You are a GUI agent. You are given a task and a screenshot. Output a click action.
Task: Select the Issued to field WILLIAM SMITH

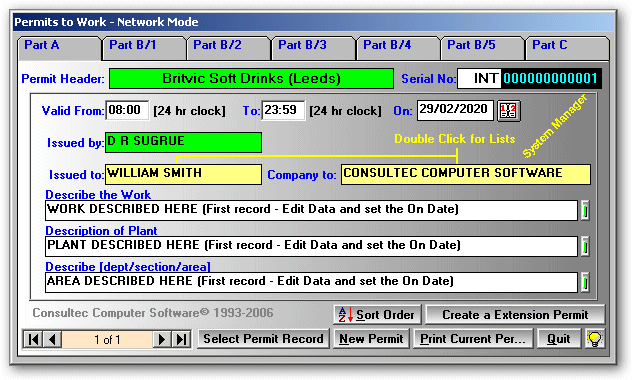pyautogui.click(x=183, y=174)
